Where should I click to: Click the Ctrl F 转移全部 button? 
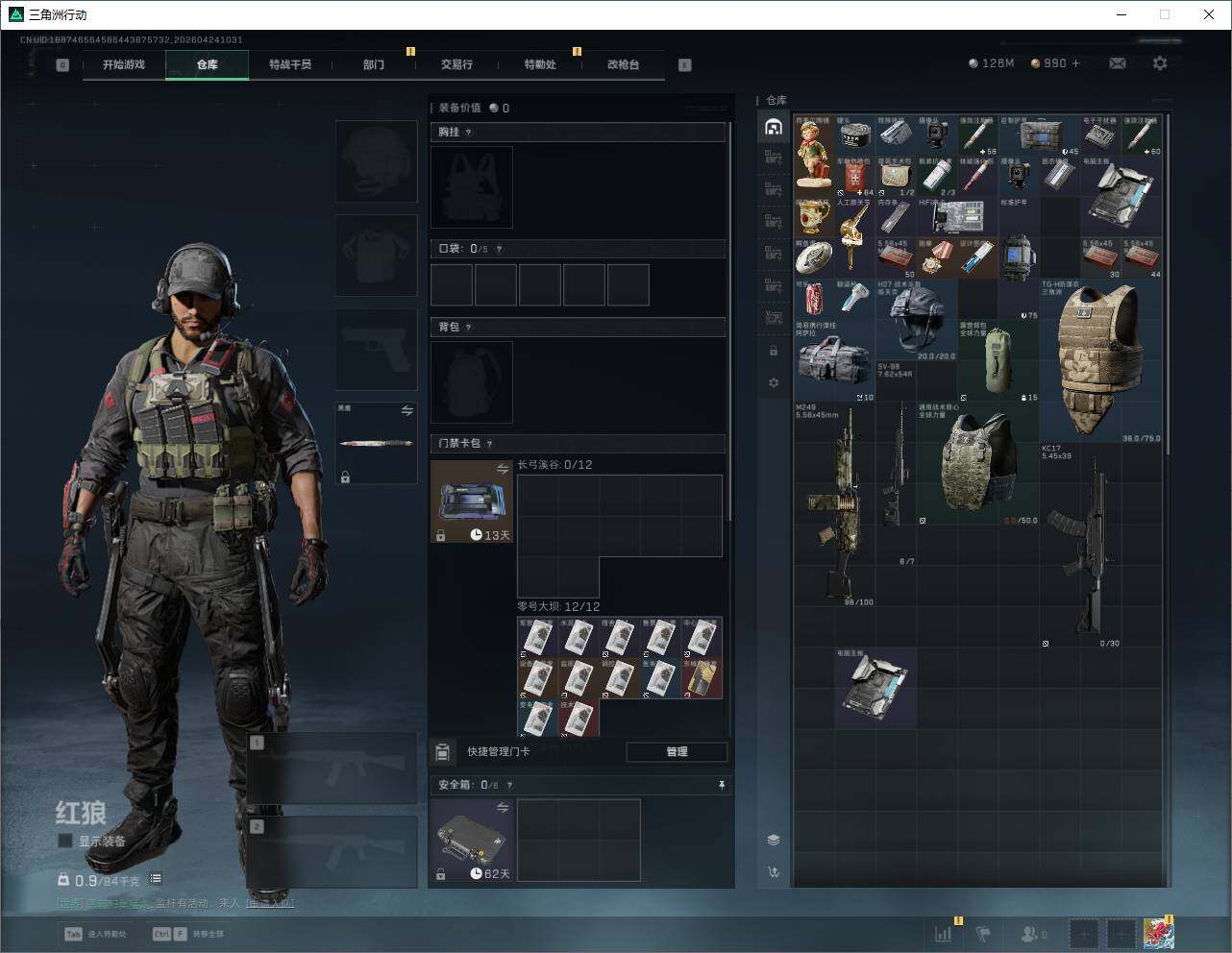pyautogui.click(x=188, y=934)
